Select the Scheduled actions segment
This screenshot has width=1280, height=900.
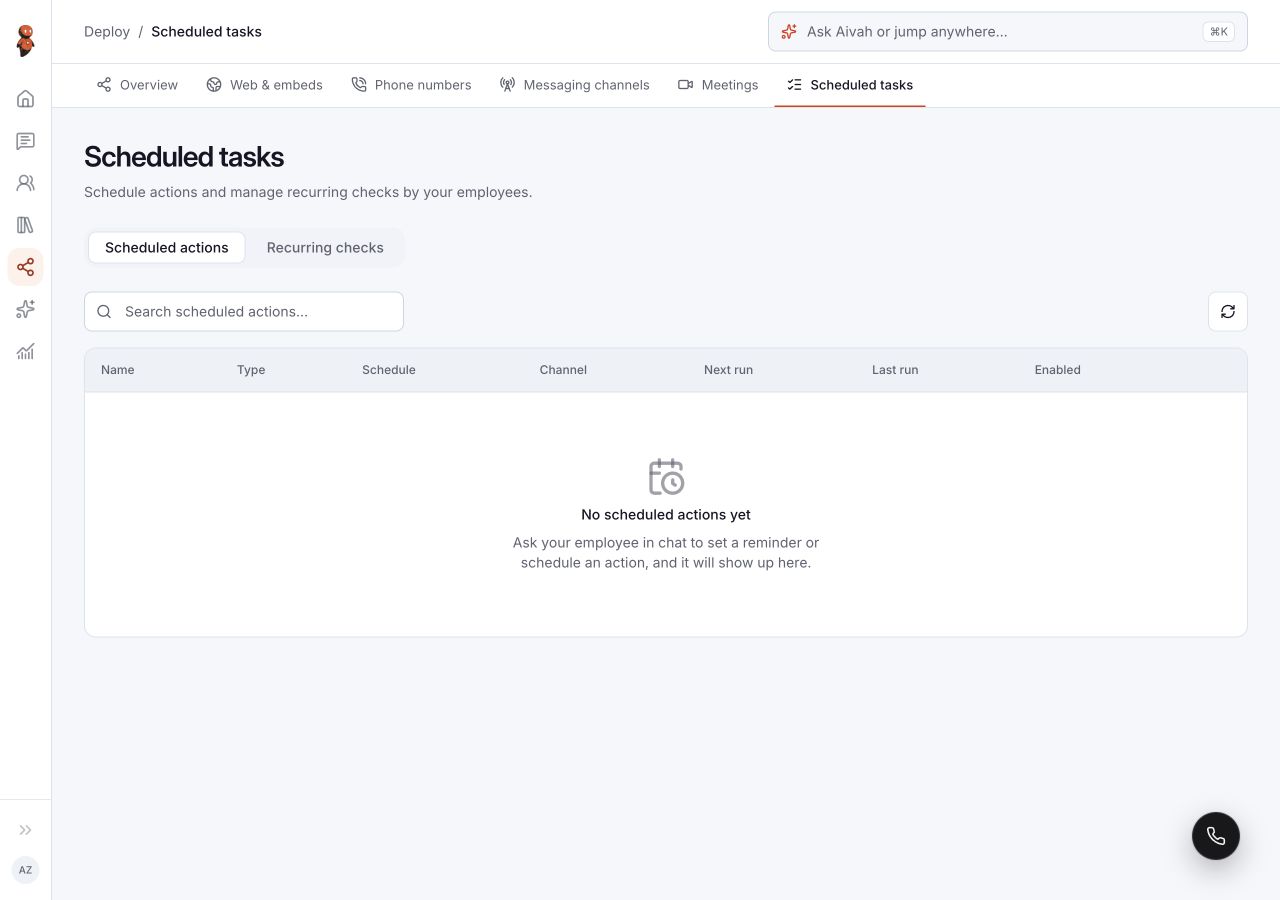[167, 248]
